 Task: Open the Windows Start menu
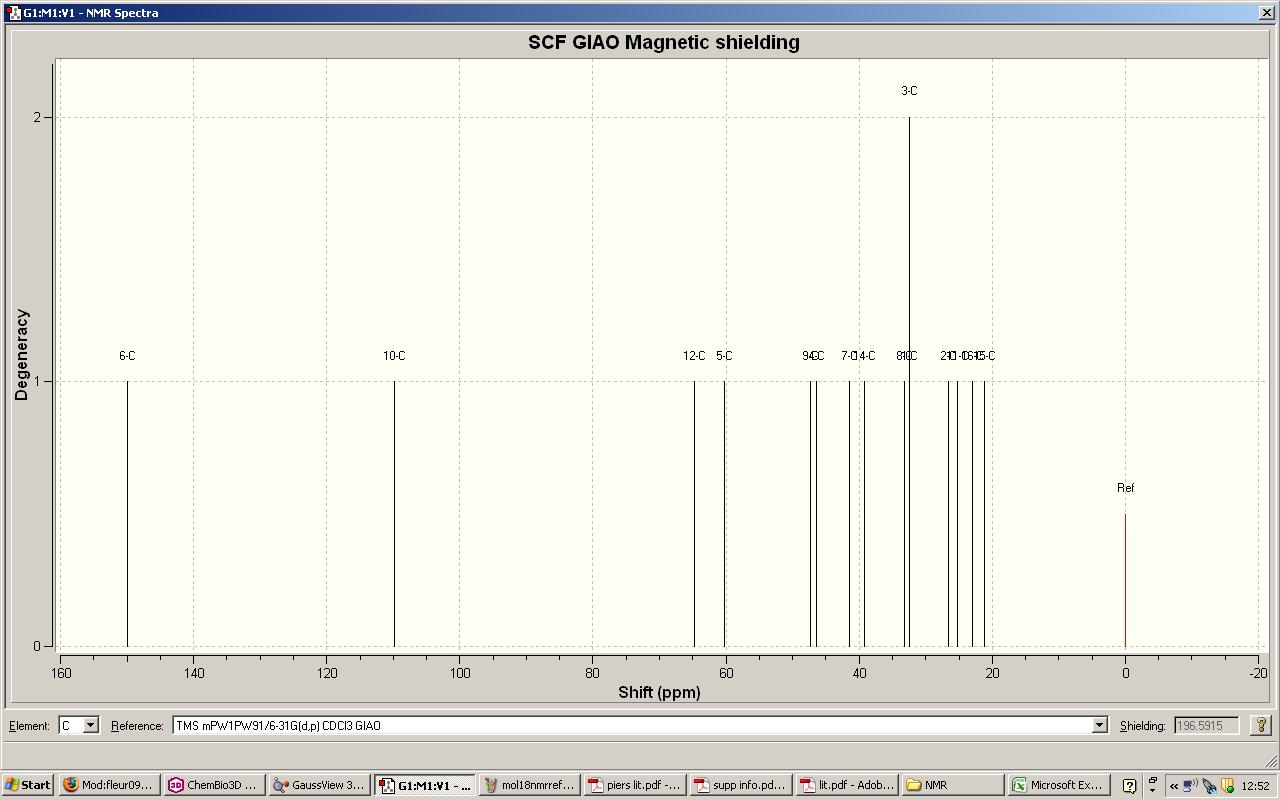(x=28, y=785)
